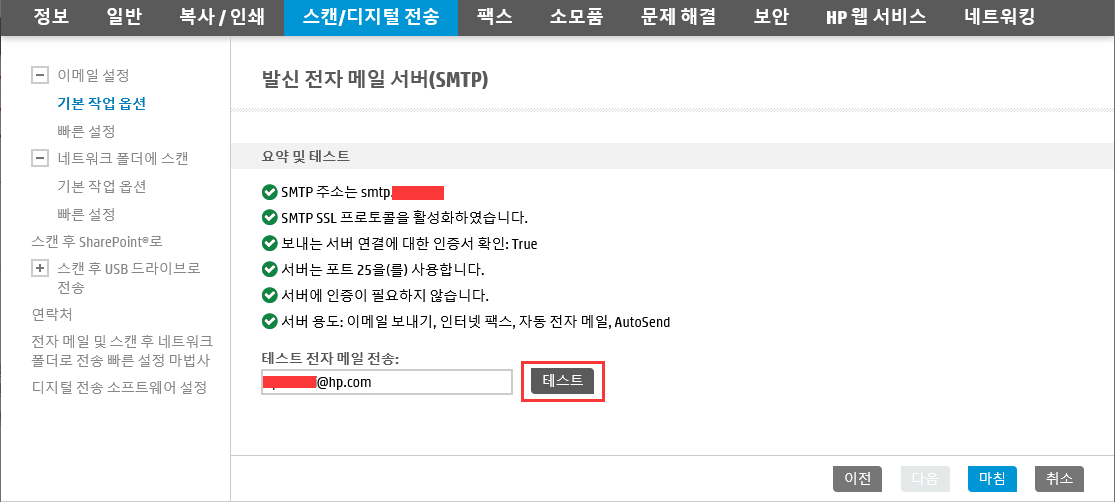
Task: Click the check icon beside 인증서 확인: True
Action: click(270, 244)
